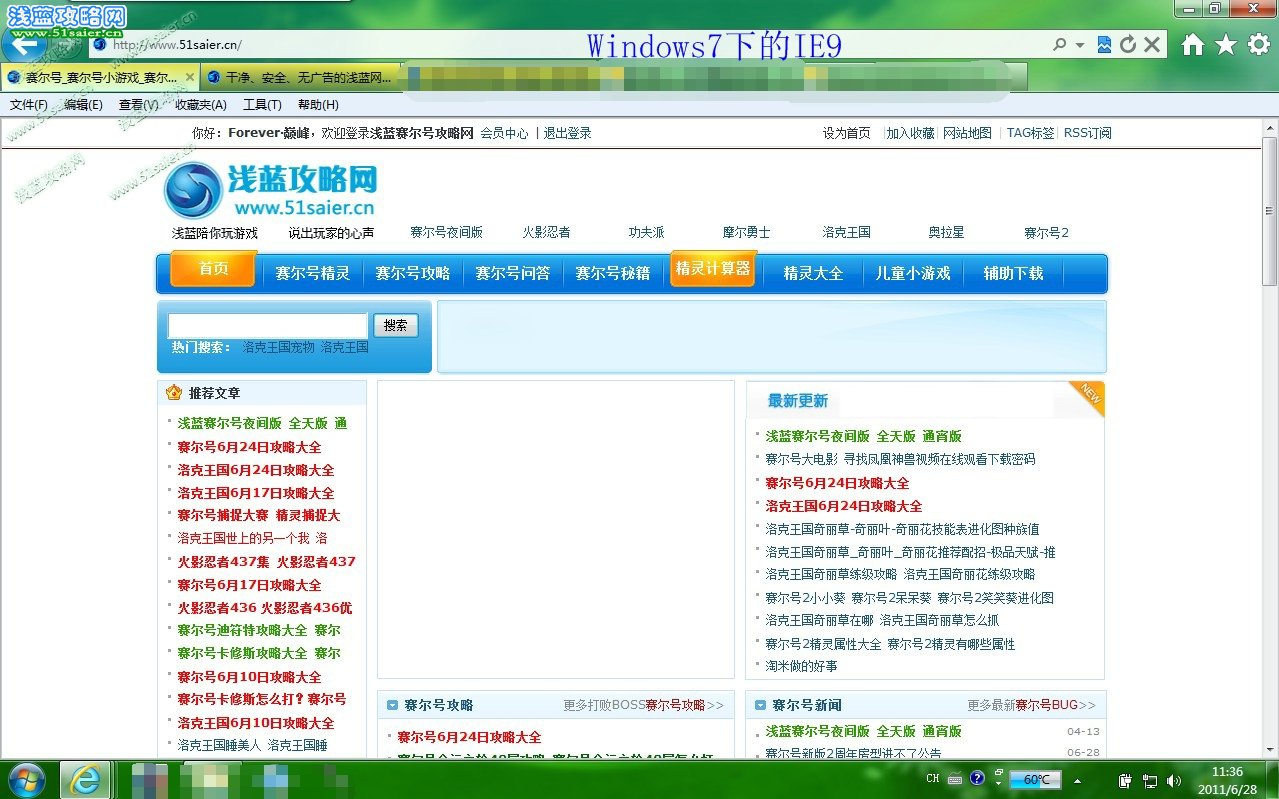
Task: Click the 搜索 button
Action: (396, 325)
